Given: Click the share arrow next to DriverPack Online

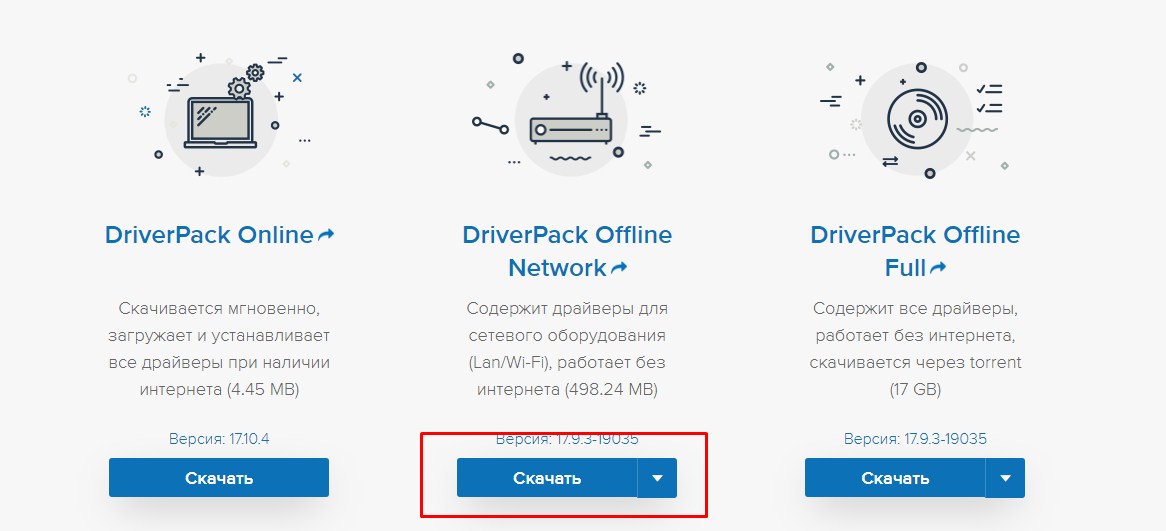Looking at the screenshot, I should point(326,236).
